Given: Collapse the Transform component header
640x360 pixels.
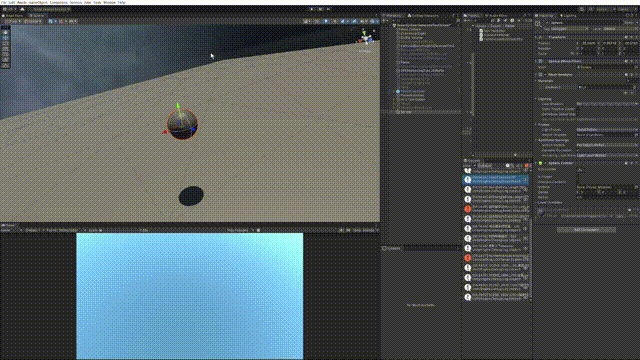Looking at the screenshot, I should [586, 37].
